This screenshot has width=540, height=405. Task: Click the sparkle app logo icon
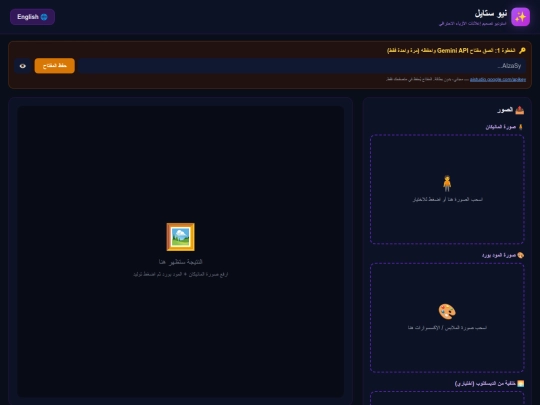[x=520, y=17]
